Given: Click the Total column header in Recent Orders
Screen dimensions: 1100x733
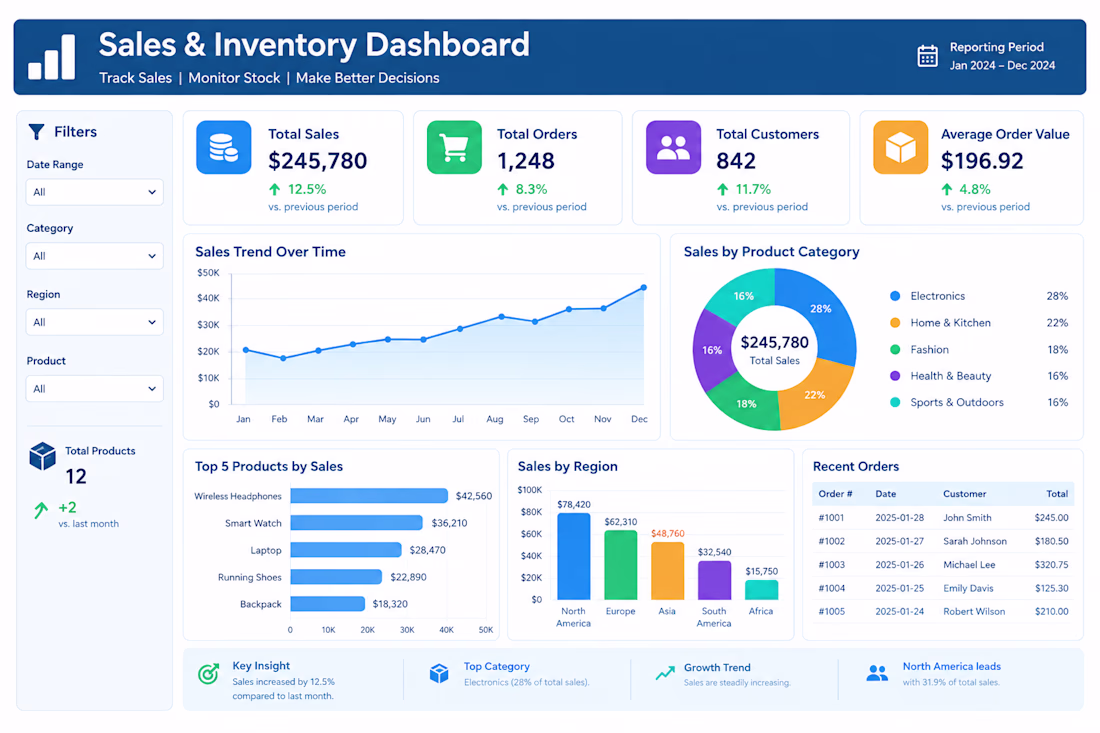Looking at the screenshot, I should point(1057,494).
